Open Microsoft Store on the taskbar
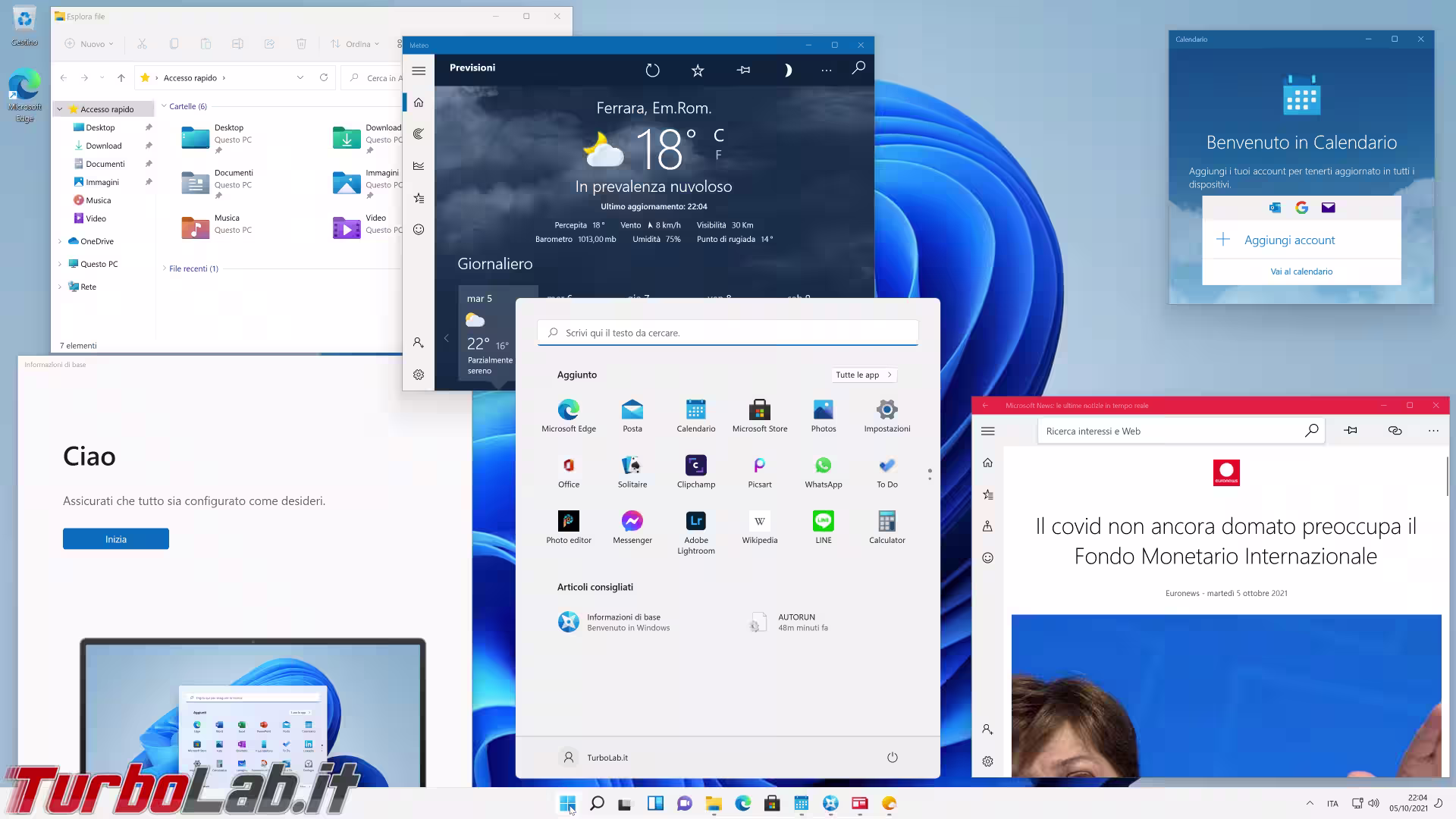This screenshot has width=1456, height=819. (772, 803)
